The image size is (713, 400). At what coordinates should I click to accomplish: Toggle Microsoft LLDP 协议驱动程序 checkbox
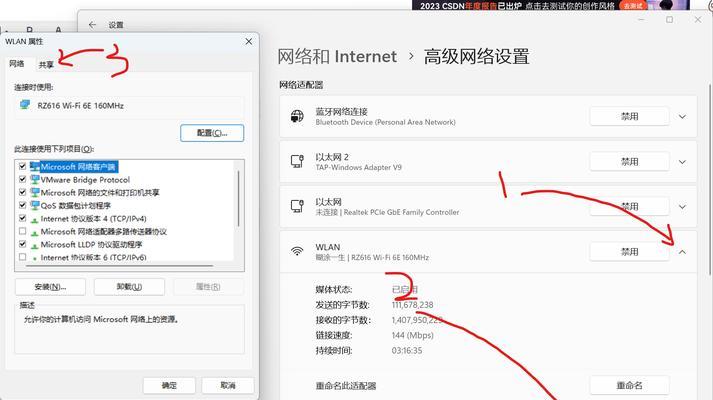click(x=22, y=244)
